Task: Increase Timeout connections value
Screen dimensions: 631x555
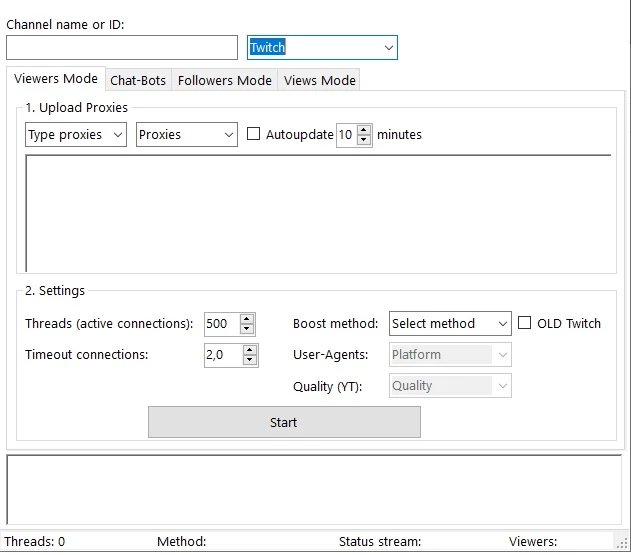Action: [x=249, y=350]
